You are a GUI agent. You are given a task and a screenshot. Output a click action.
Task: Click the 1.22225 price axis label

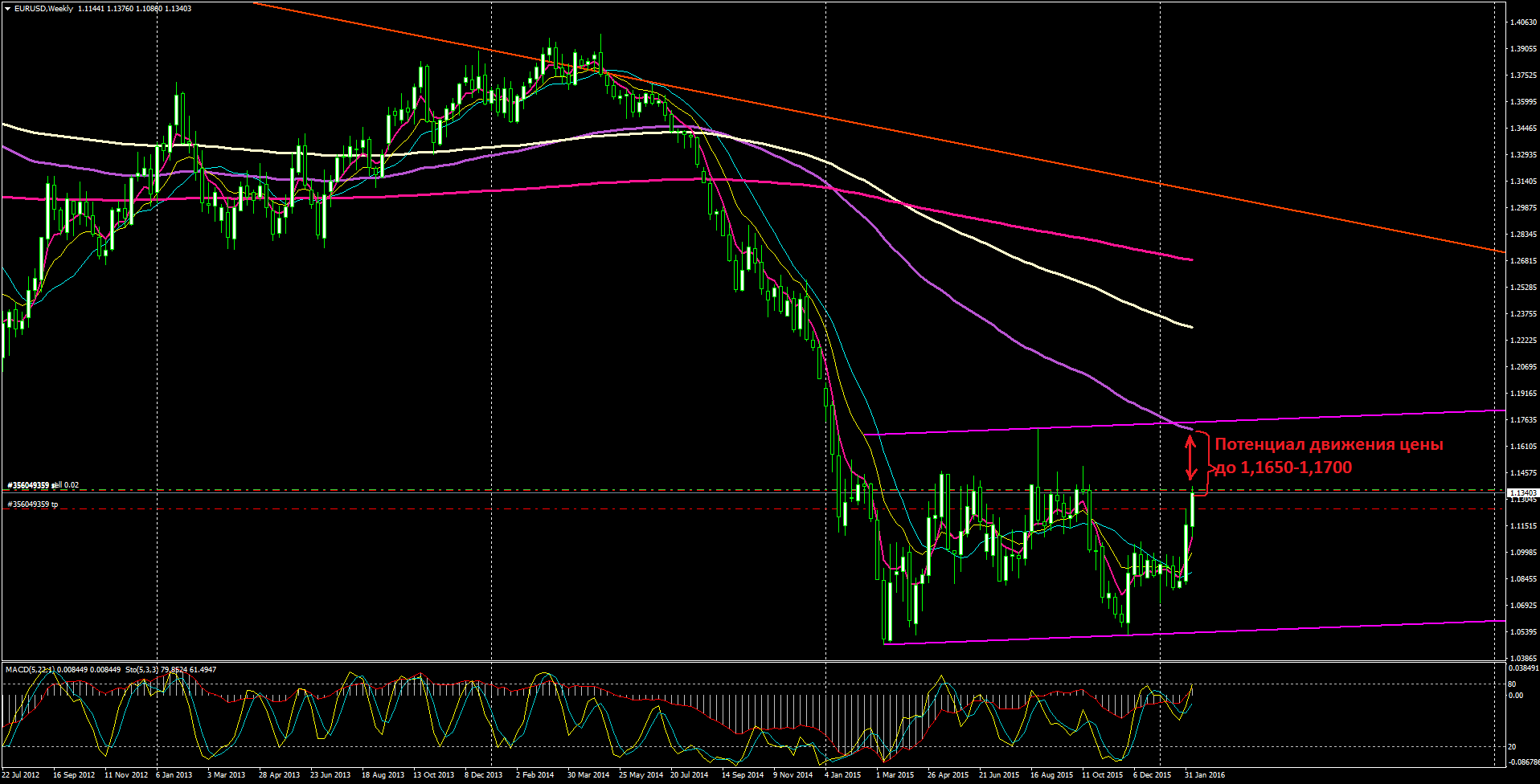point(1523,341)
